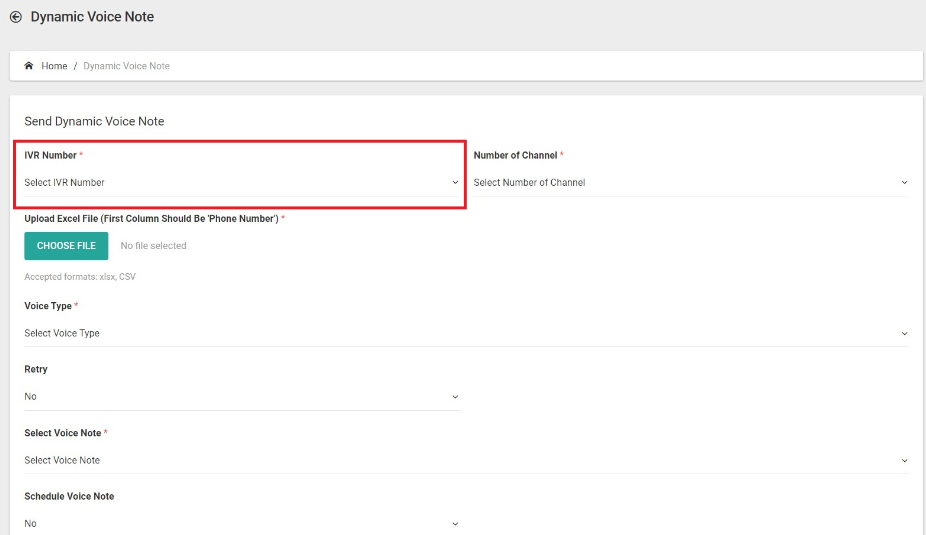
Task: Click the No file selected text
Action: (x=154, y=246)
